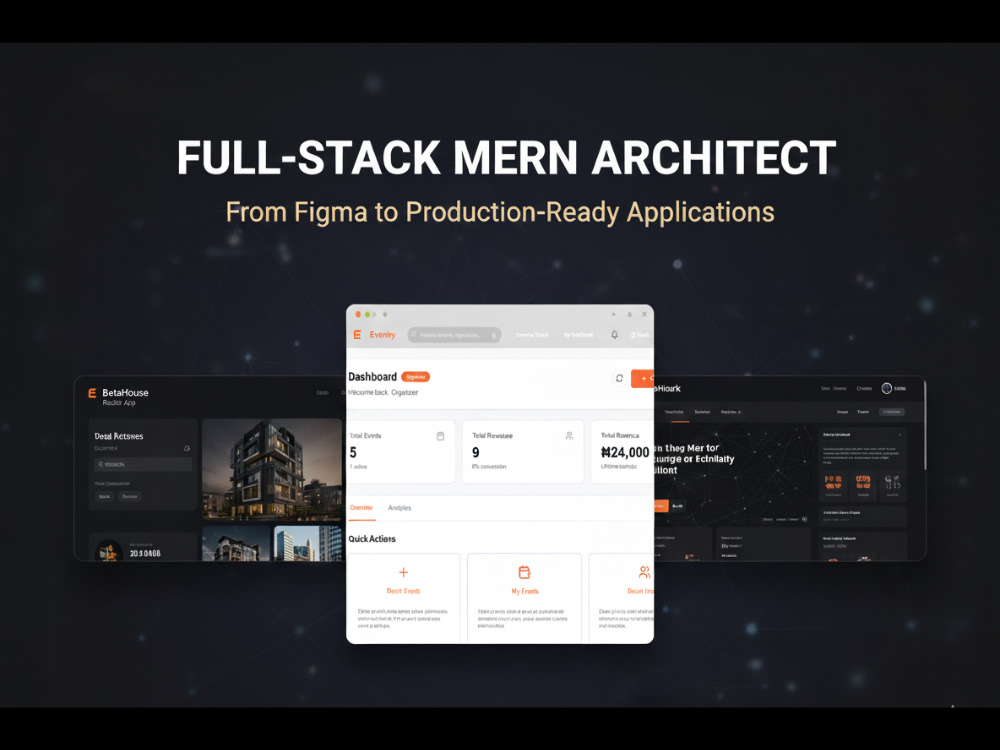Click the orange hero button in right dark window
This screenshot has width=1000, height=750.
coord(661,506)
